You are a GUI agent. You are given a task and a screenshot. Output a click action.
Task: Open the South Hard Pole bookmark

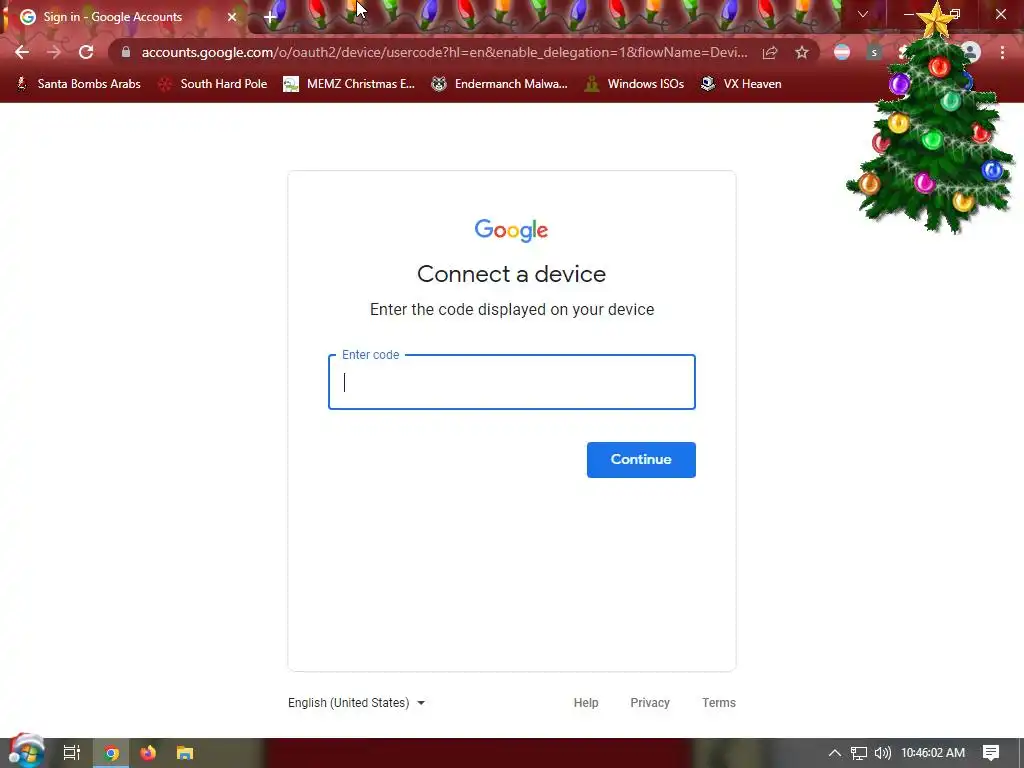point(213,84)
